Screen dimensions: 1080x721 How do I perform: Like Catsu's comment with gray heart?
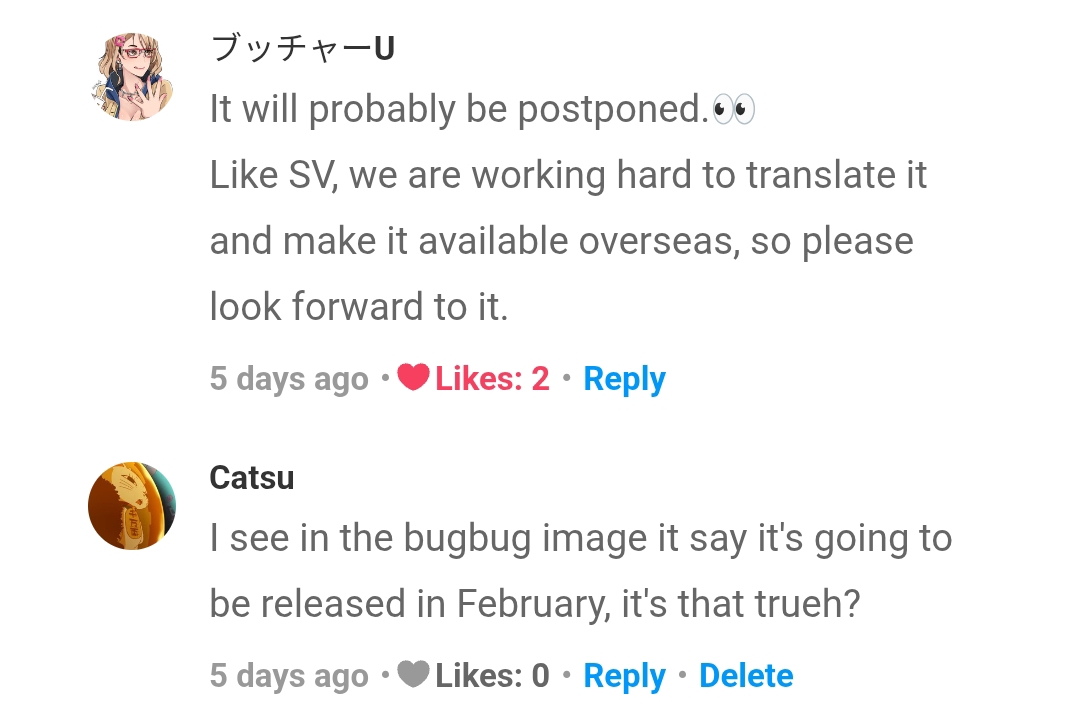pyautogui.click(x=413, y=675)
